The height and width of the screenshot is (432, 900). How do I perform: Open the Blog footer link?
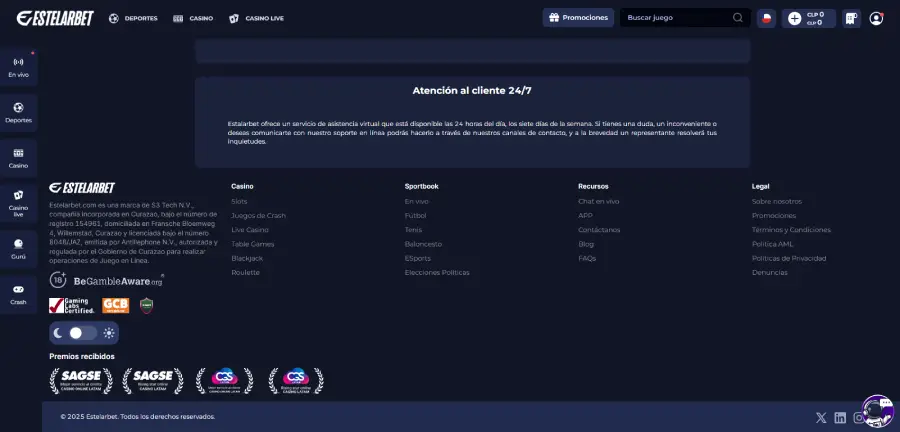(586, 244)
